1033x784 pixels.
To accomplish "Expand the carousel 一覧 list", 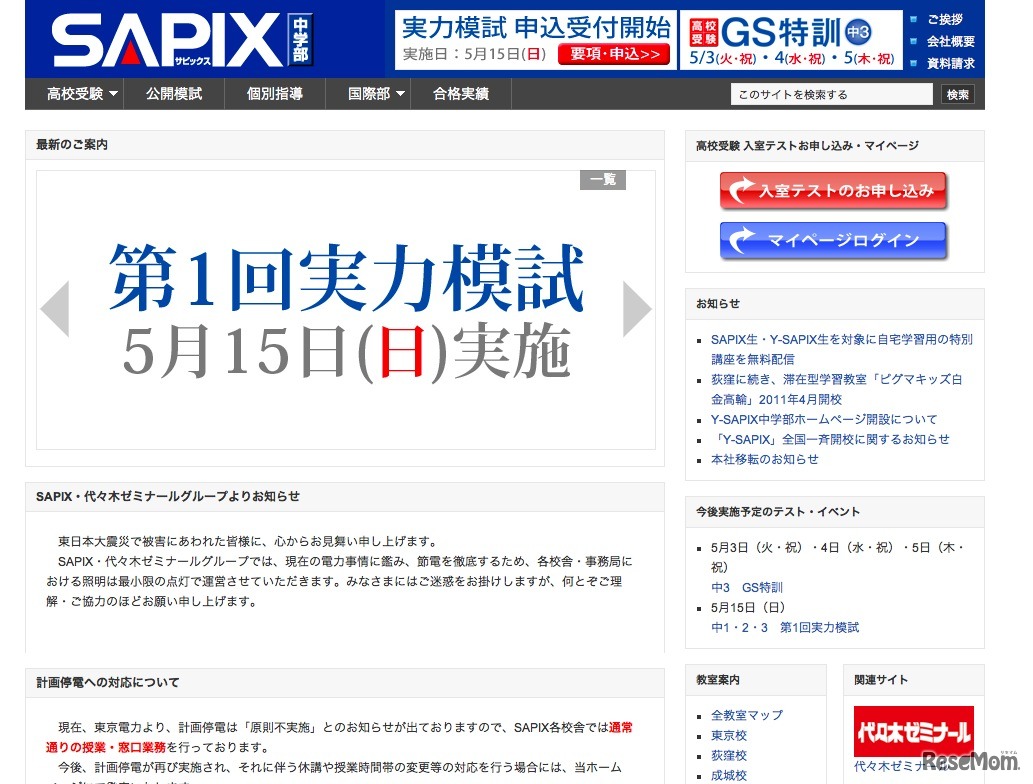I will (x=602, y=180).
